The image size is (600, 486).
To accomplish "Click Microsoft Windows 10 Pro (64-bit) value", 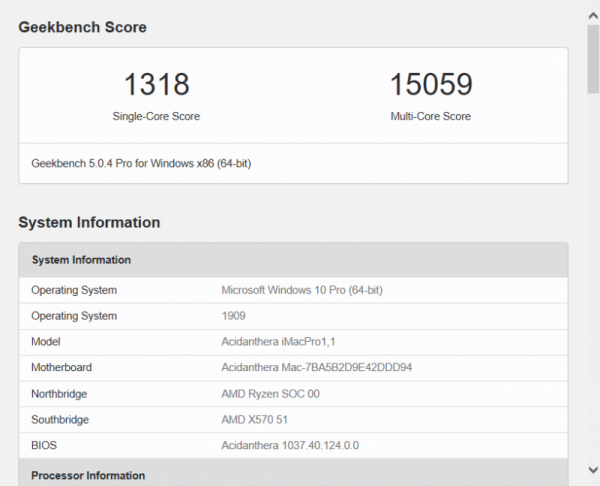I will 302,290.
